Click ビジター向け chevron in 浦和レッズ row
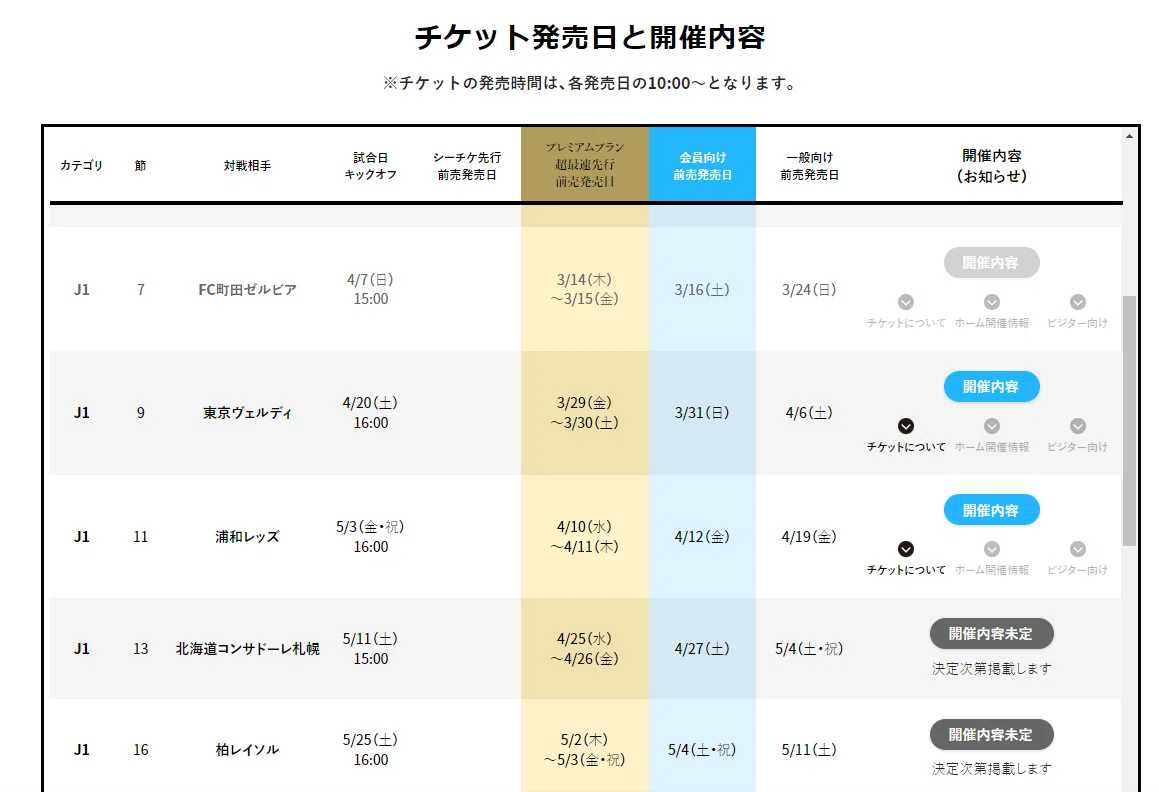Screen dimensions: 1159x792 (x=1078, y=549)
